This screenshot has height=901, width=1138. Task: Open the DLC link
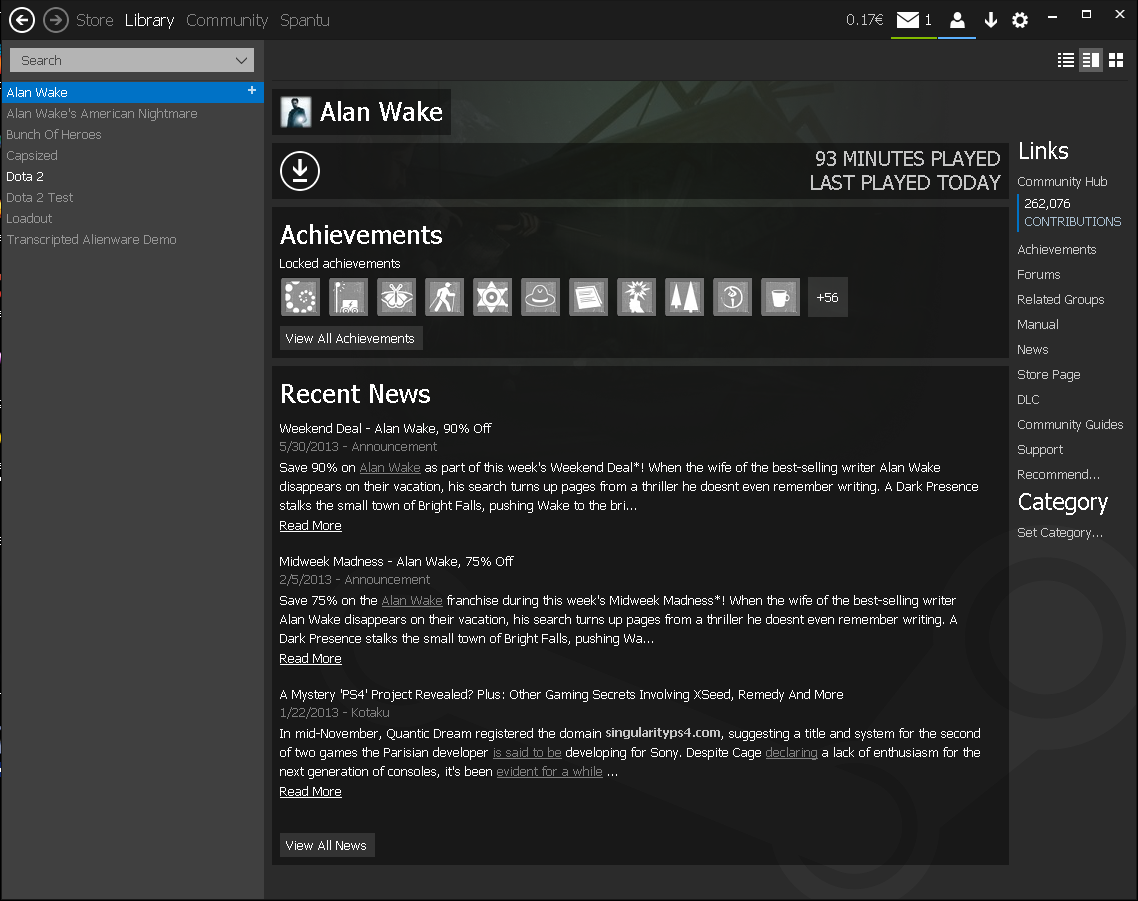click(1028, 400)
